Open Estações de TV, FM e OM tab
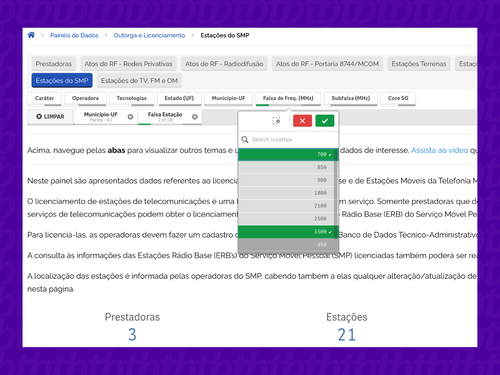Screen dimensions: 500x375 (x=139, y=81)
